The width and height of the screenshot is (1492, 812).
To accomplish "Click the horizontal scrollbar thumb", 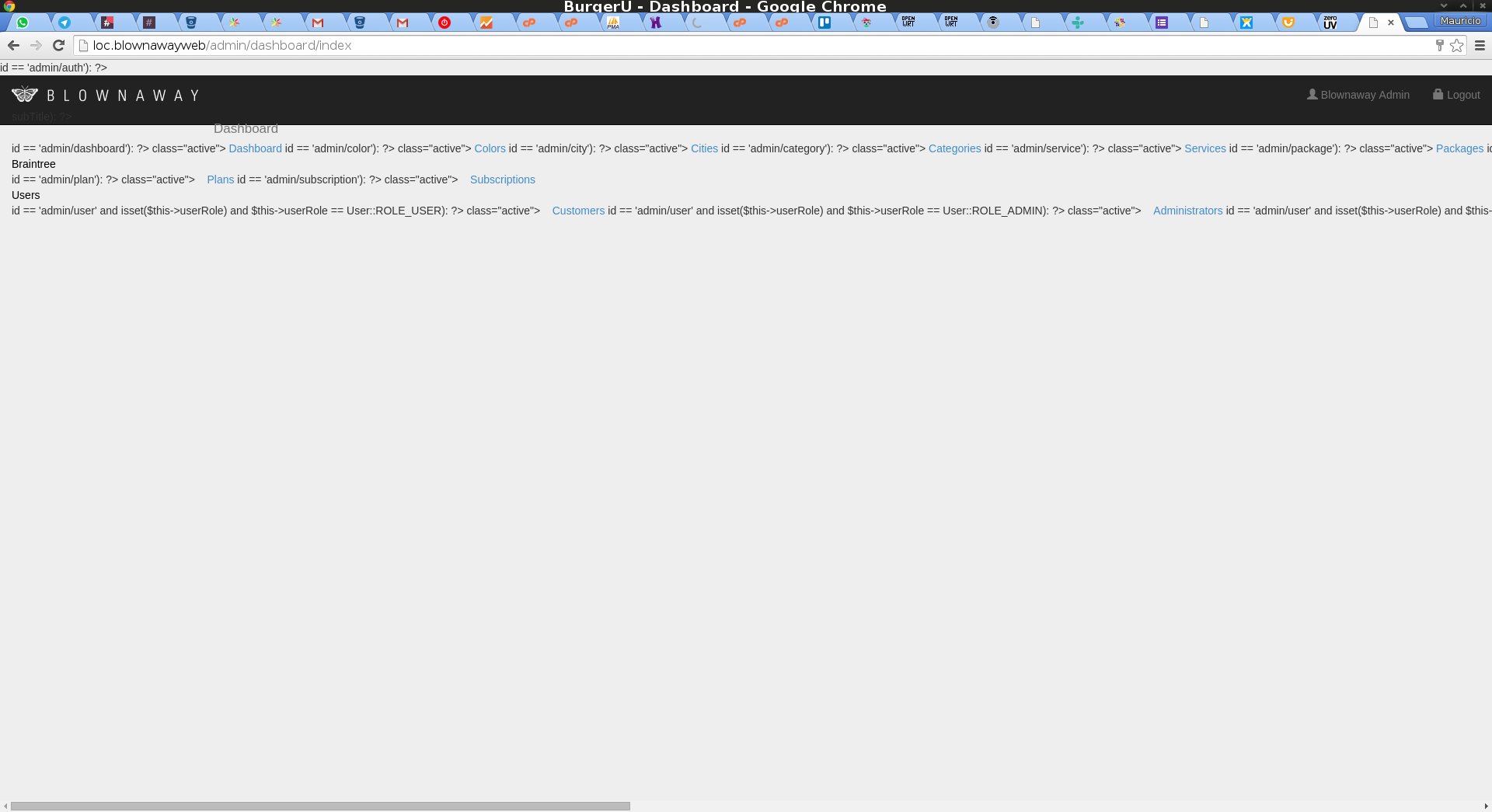I will click(320, 806).
